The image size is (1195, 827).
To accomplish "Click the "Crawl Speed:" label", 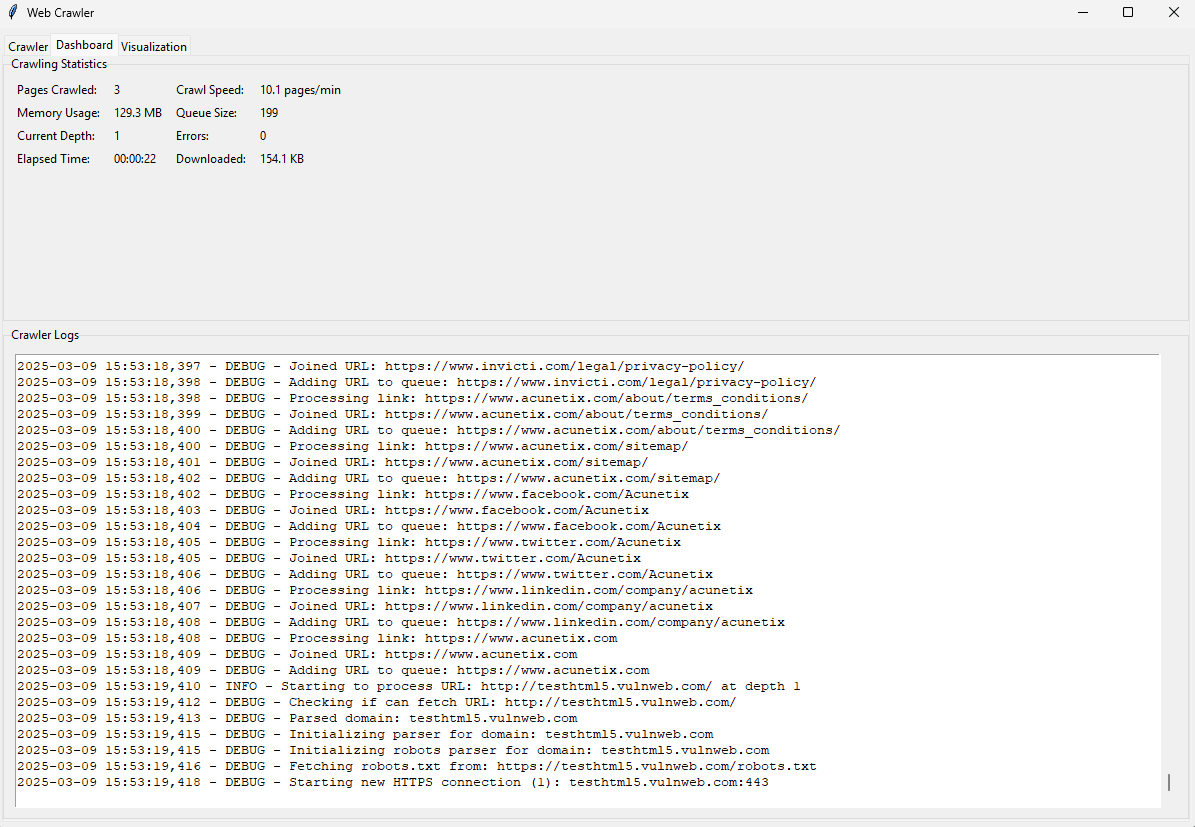I will point(210,90).
